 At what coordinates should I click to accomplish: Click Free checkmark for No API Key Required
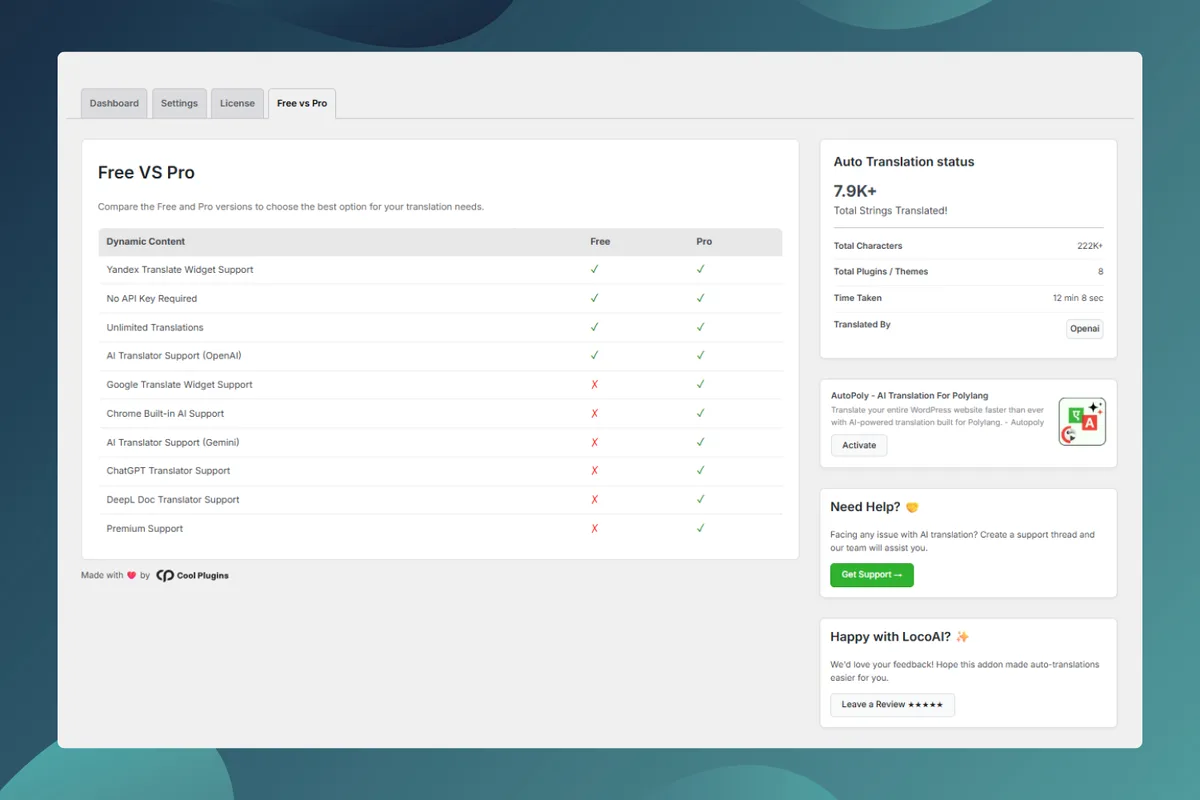click(x=595, y=298)
